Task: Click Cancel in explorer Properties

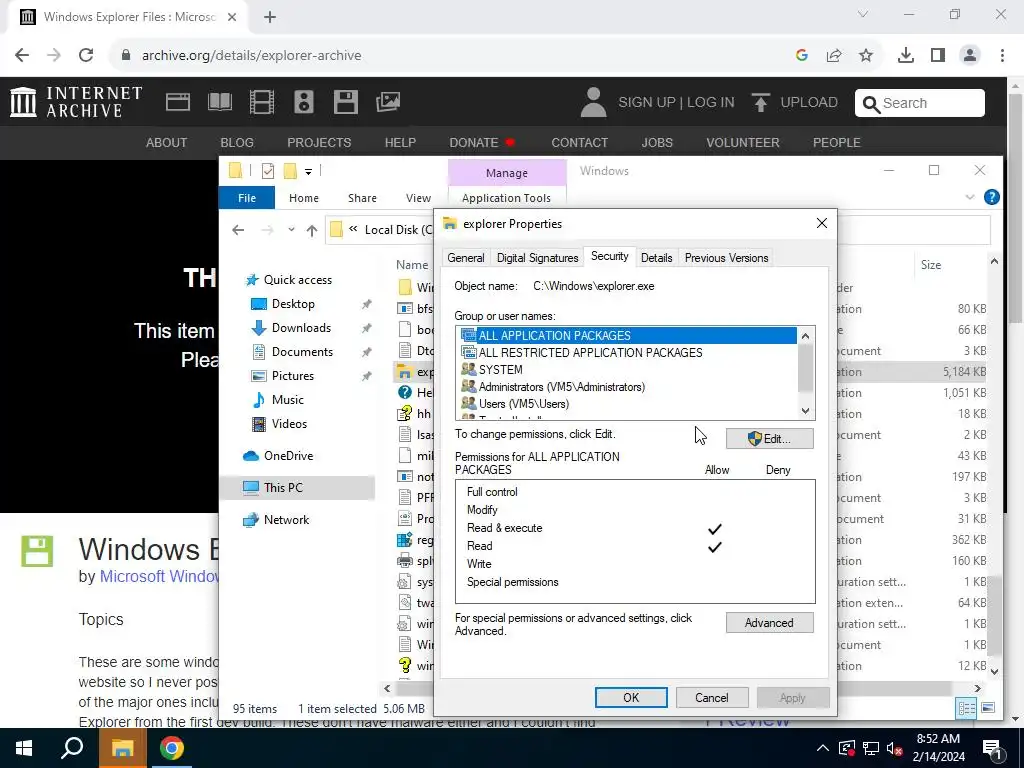Action: tap(711, 697)
